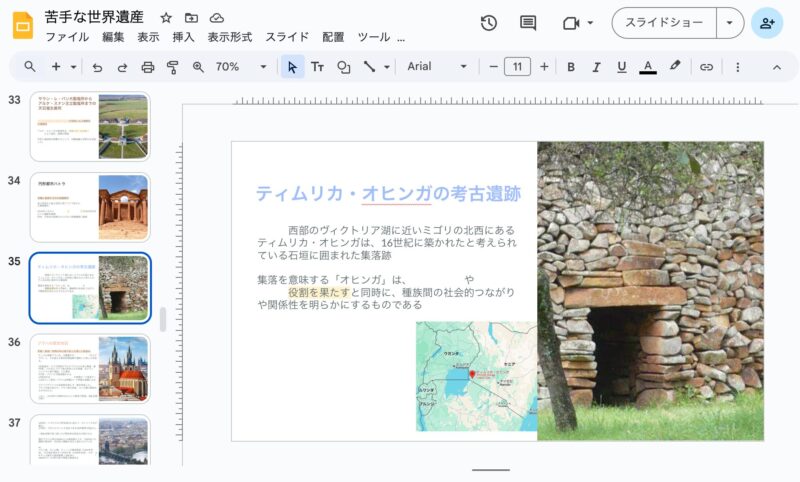
Task: Expand the line type dropdown arrow
Action: click(387, 67)
